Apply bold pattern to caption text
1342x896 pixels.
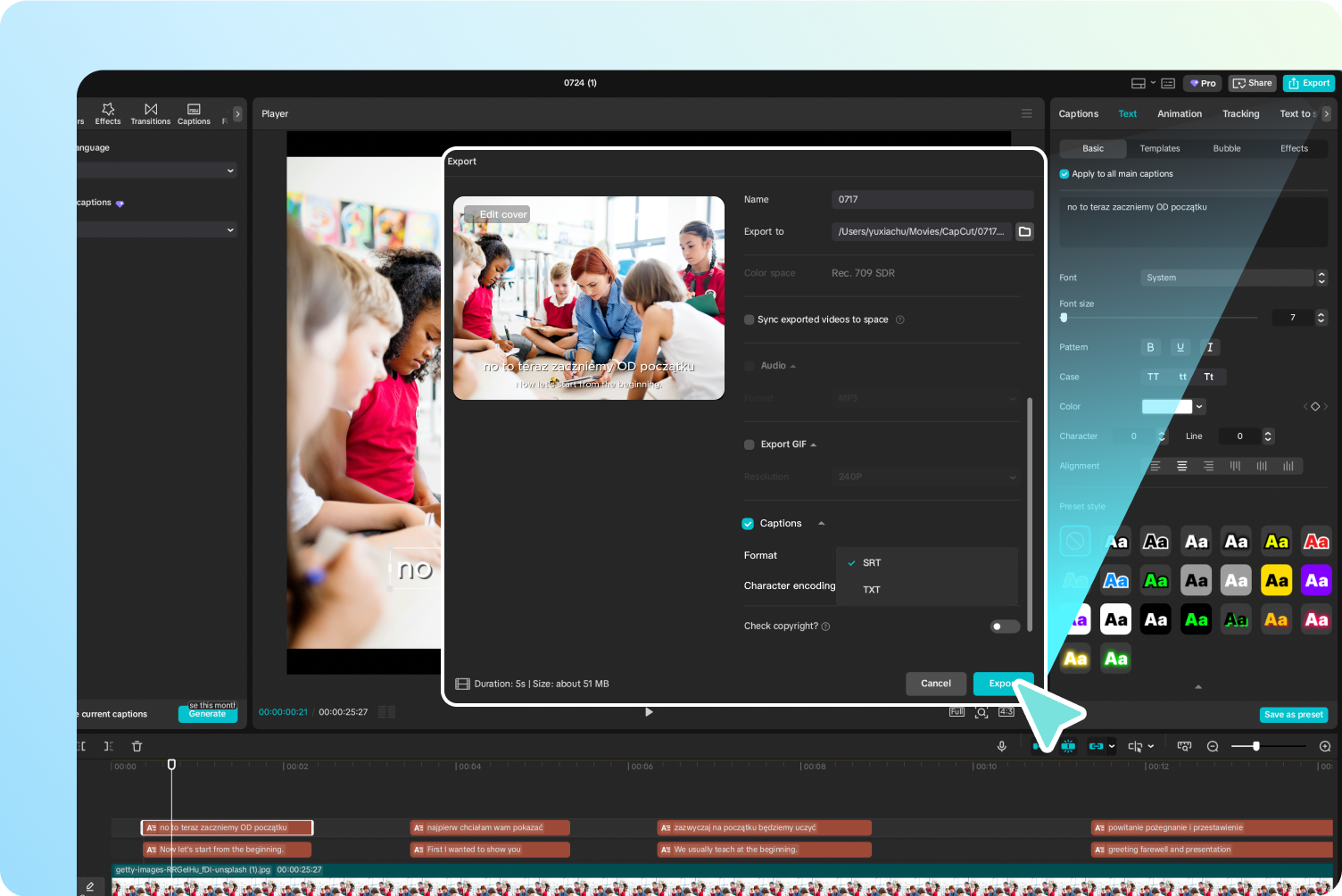coord(1150,347)
